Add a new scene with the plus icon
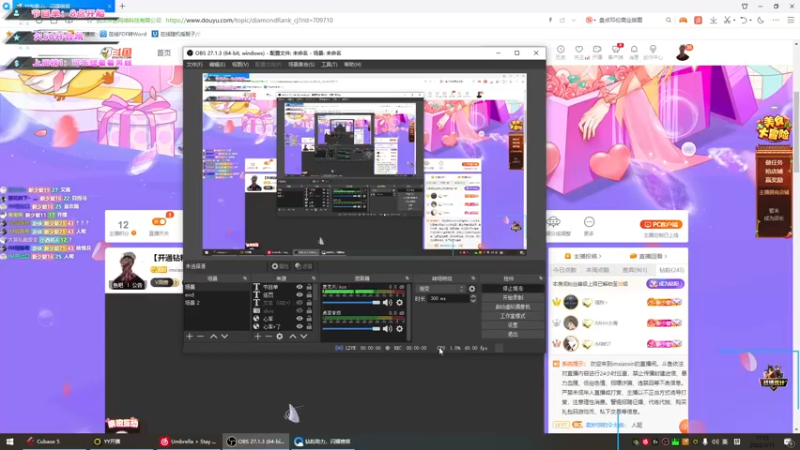Screen dimensions: 800x450 point(190,336)
